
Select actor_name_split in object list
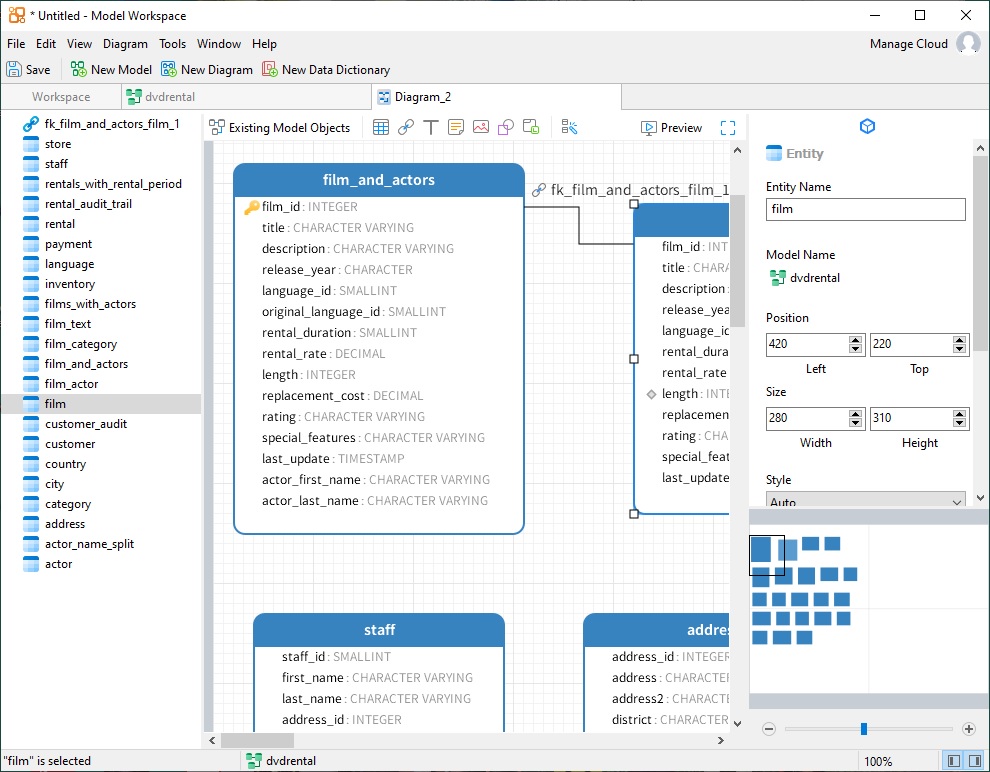pos(101,543)
